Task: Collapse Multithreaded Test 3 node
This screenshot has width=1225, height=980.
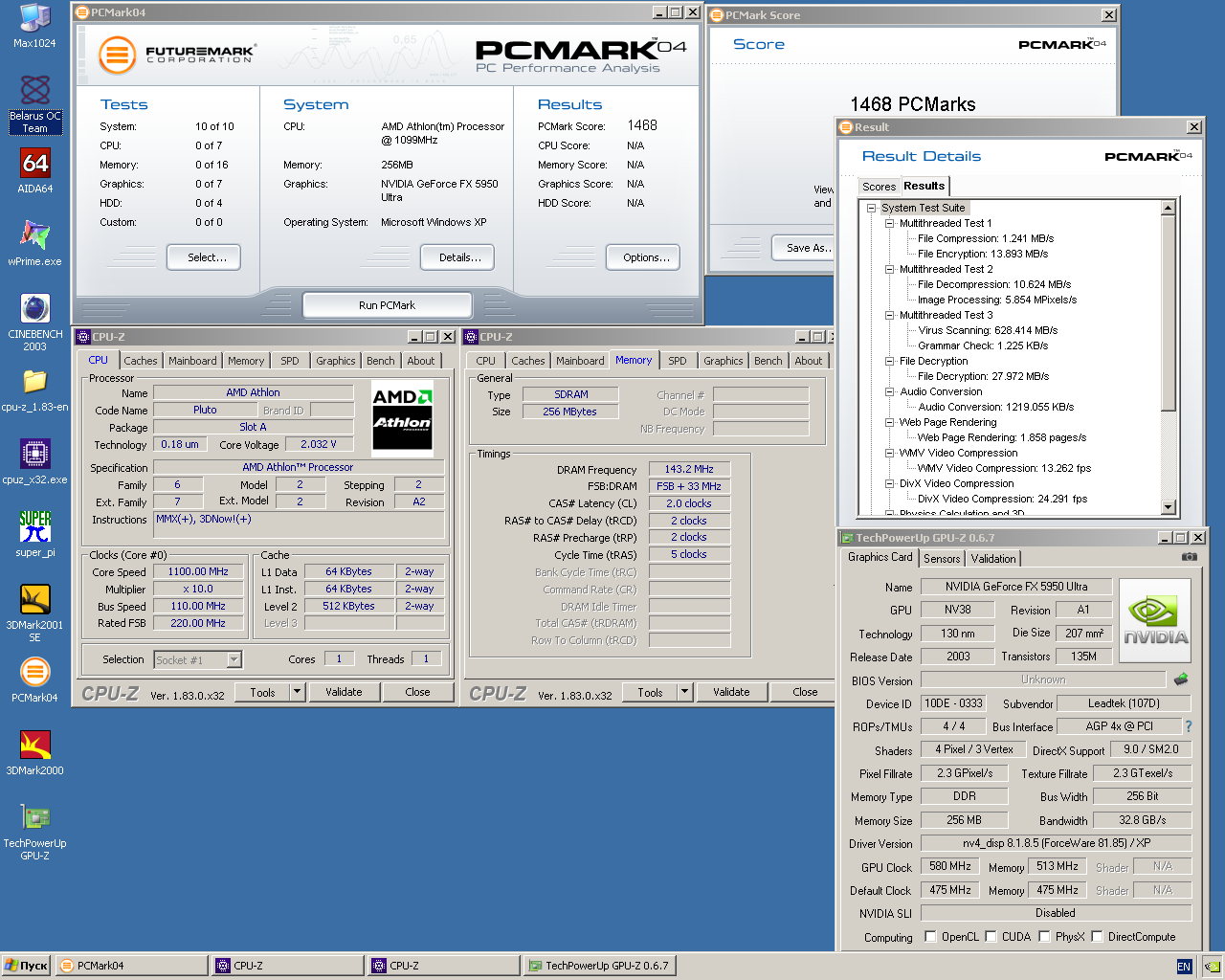Action: (x=889, y=315)
